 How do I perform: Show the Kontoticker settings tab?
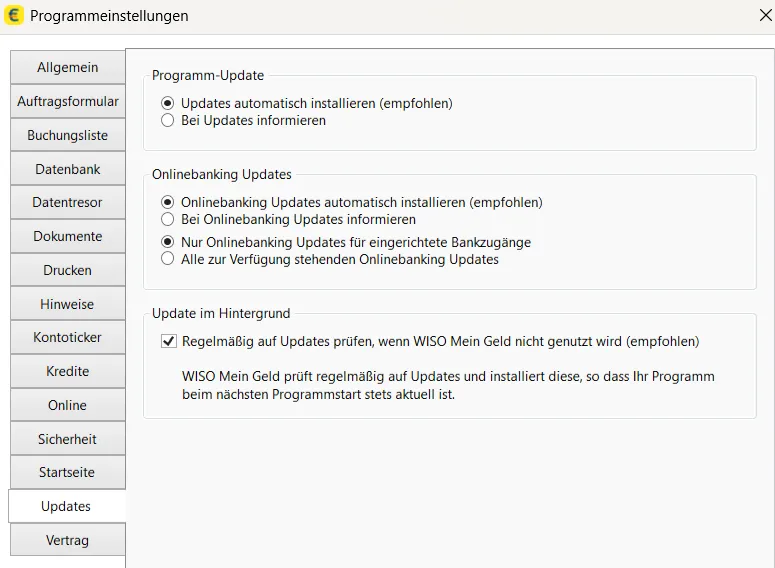click(x=67, y=337)
